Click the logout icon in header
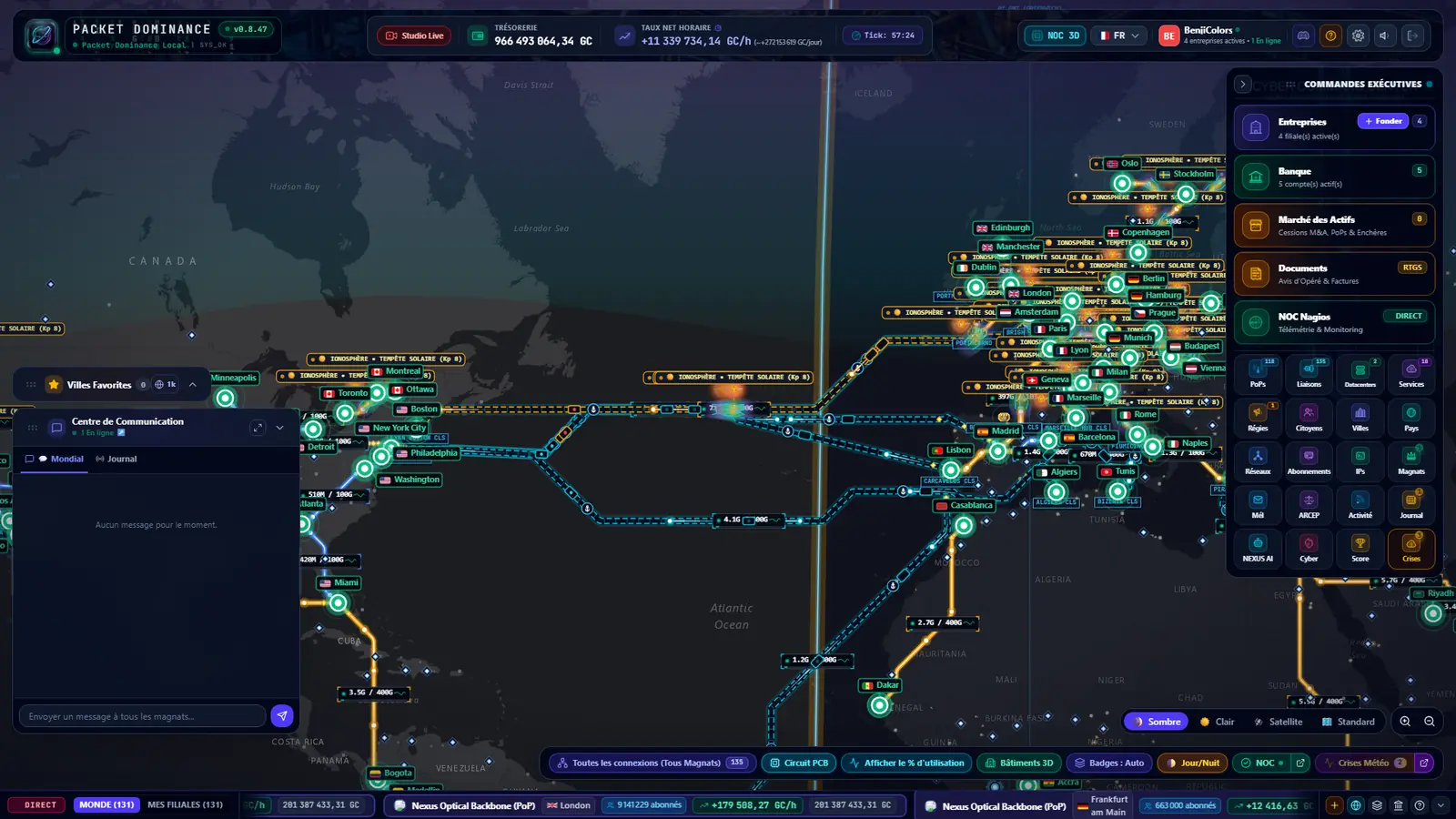 click(x=1412, y=35)
